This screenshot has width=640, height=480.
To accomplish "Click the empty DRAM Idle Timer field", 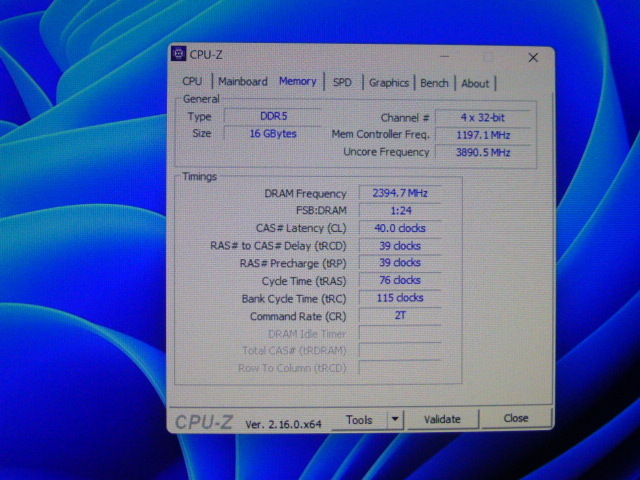I will tap(400, 333).
